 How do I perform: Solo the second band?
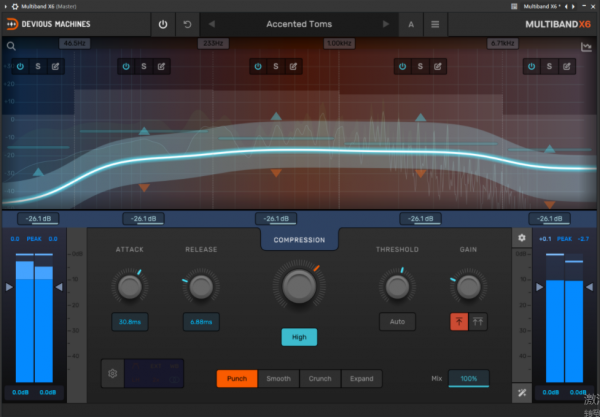point(144,67)
